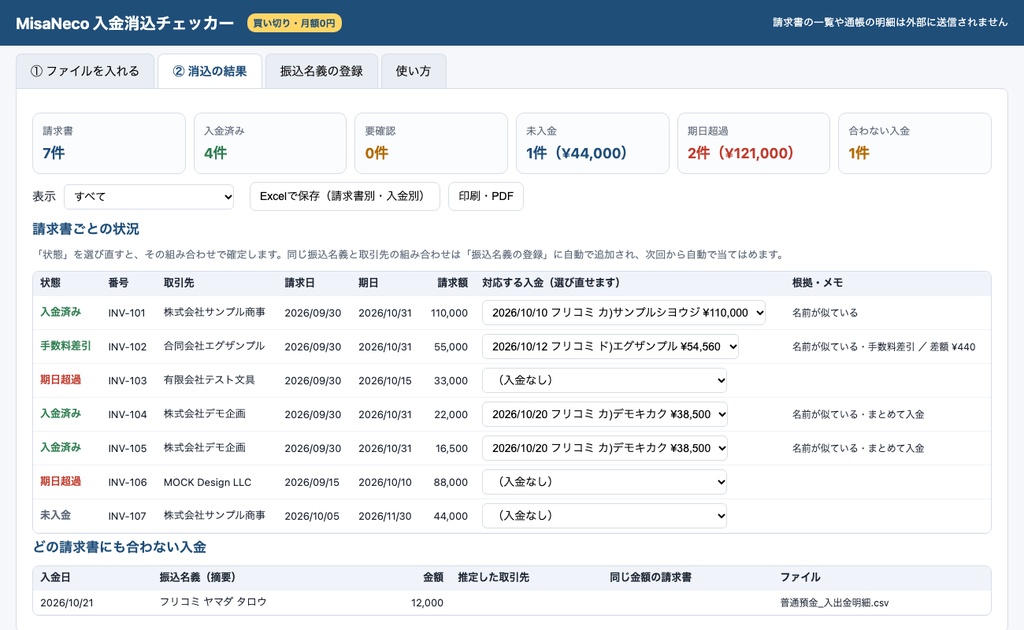Open the 表示 filter dropdown set to すべて
1024x630 pixels.
pos(149,197)
